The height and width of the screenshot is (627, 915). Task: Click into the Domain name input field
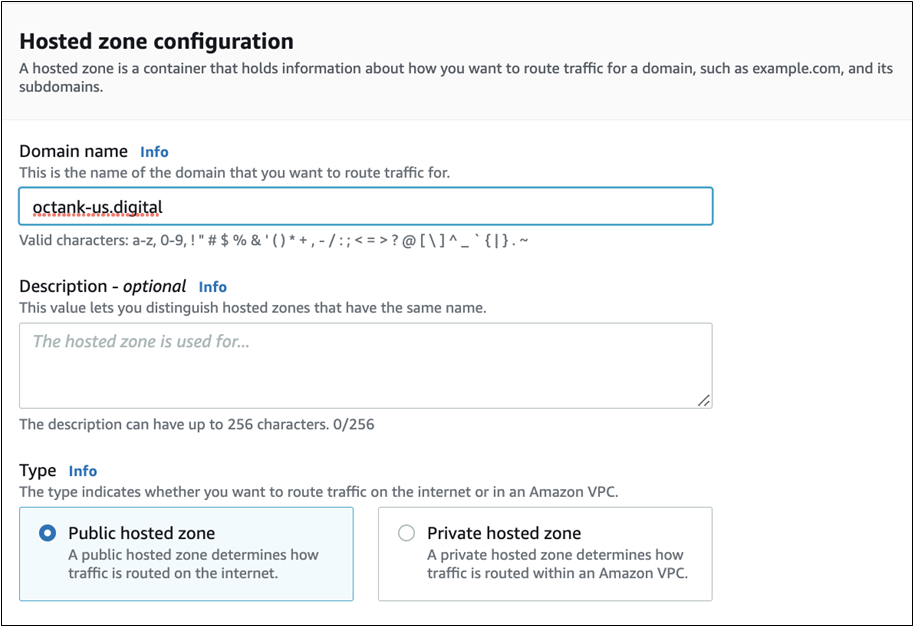point(400,207)
